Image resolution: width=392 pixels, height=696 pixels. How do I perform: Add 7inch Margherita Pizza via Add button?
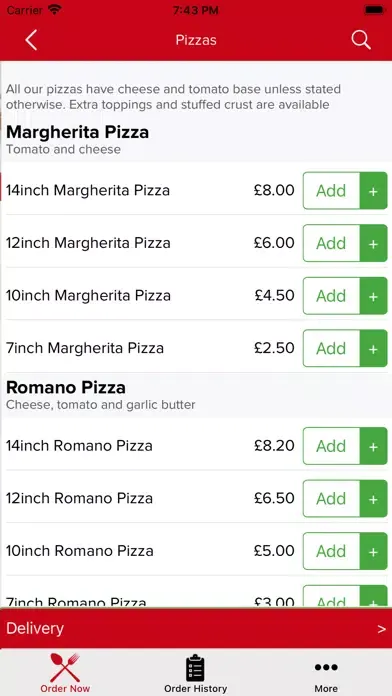(331, 348)
